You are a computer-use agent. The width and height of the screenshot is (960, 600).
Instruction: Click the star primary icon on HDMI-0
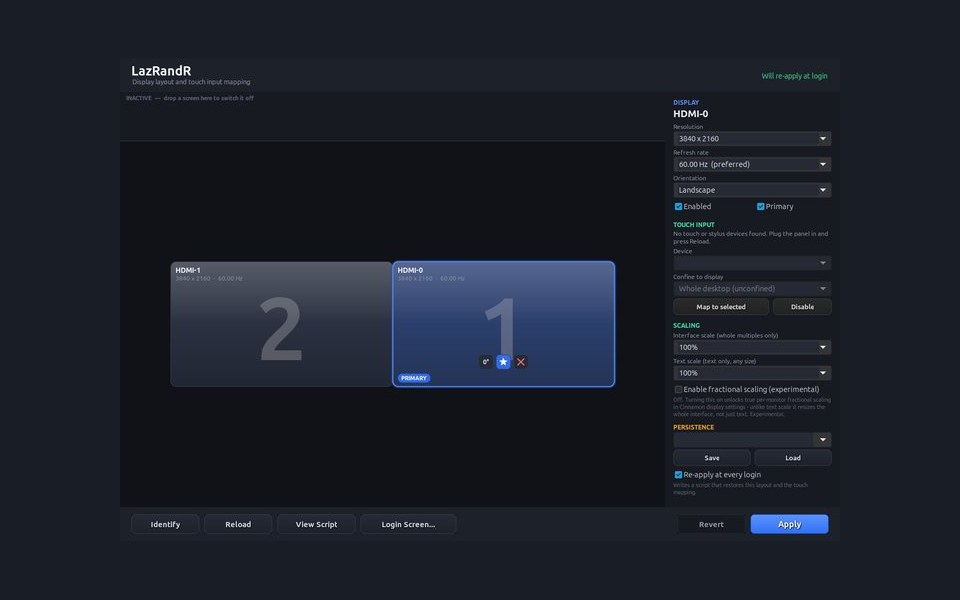(503, 362)
